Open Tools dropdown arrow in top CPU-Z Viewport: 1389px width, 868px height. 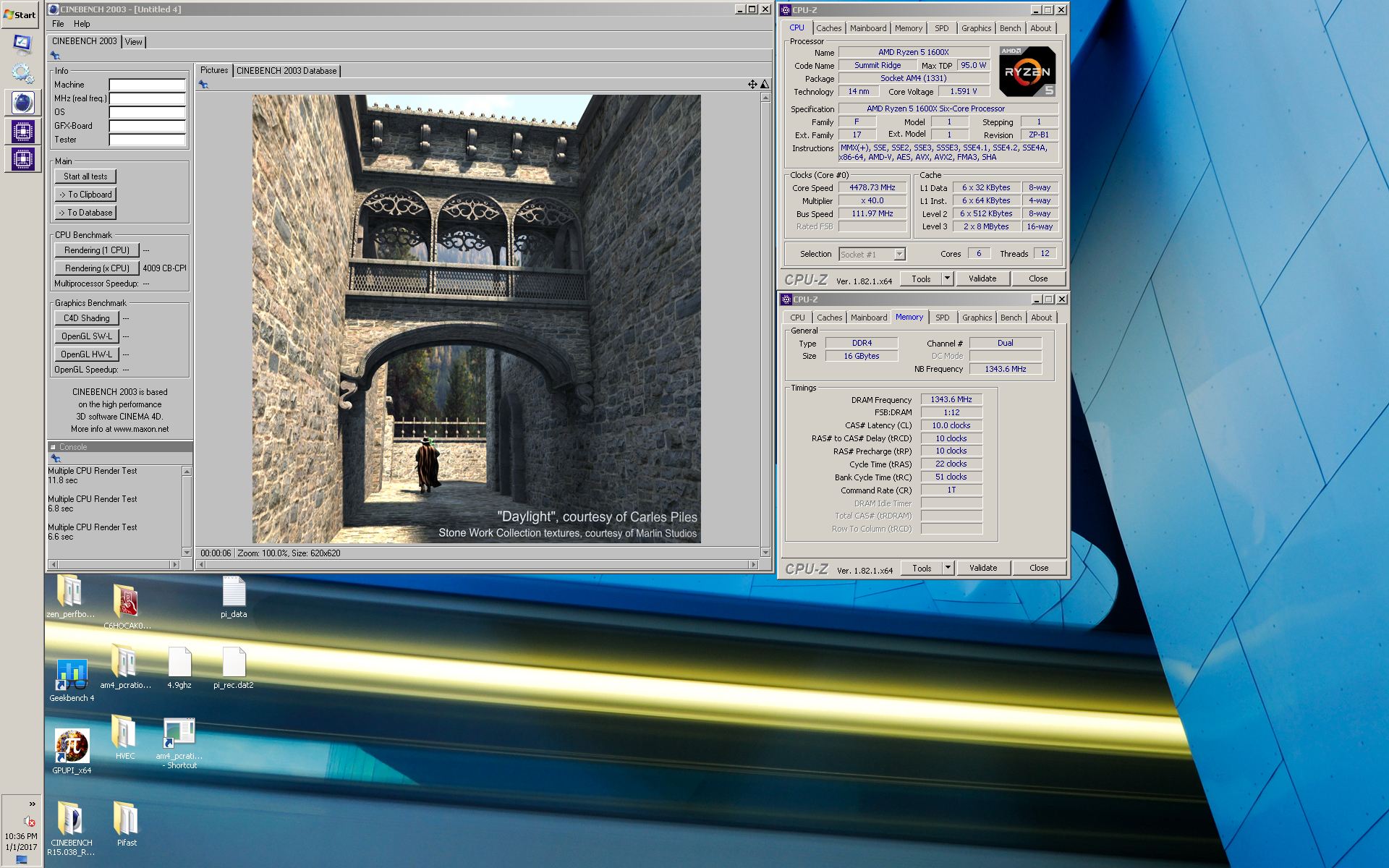(x=946, y=278)
